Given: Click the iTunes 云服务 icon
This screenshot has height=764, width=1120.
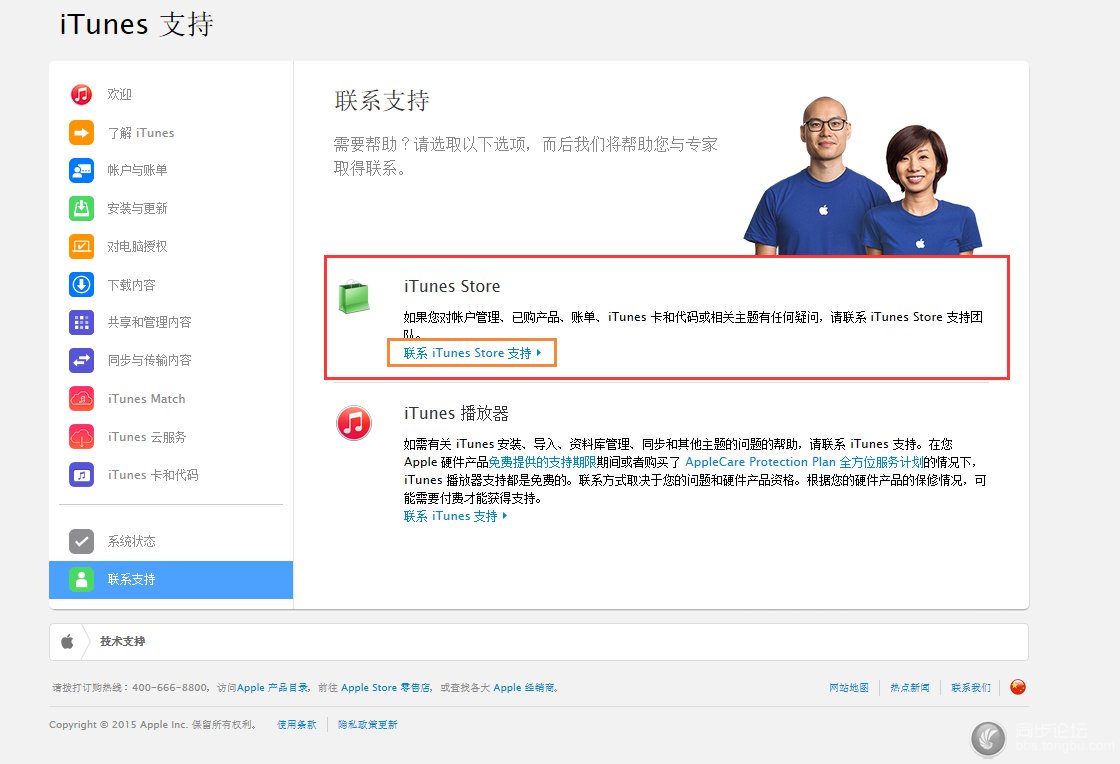Looking at the screenshot, I should coord(81,436).
